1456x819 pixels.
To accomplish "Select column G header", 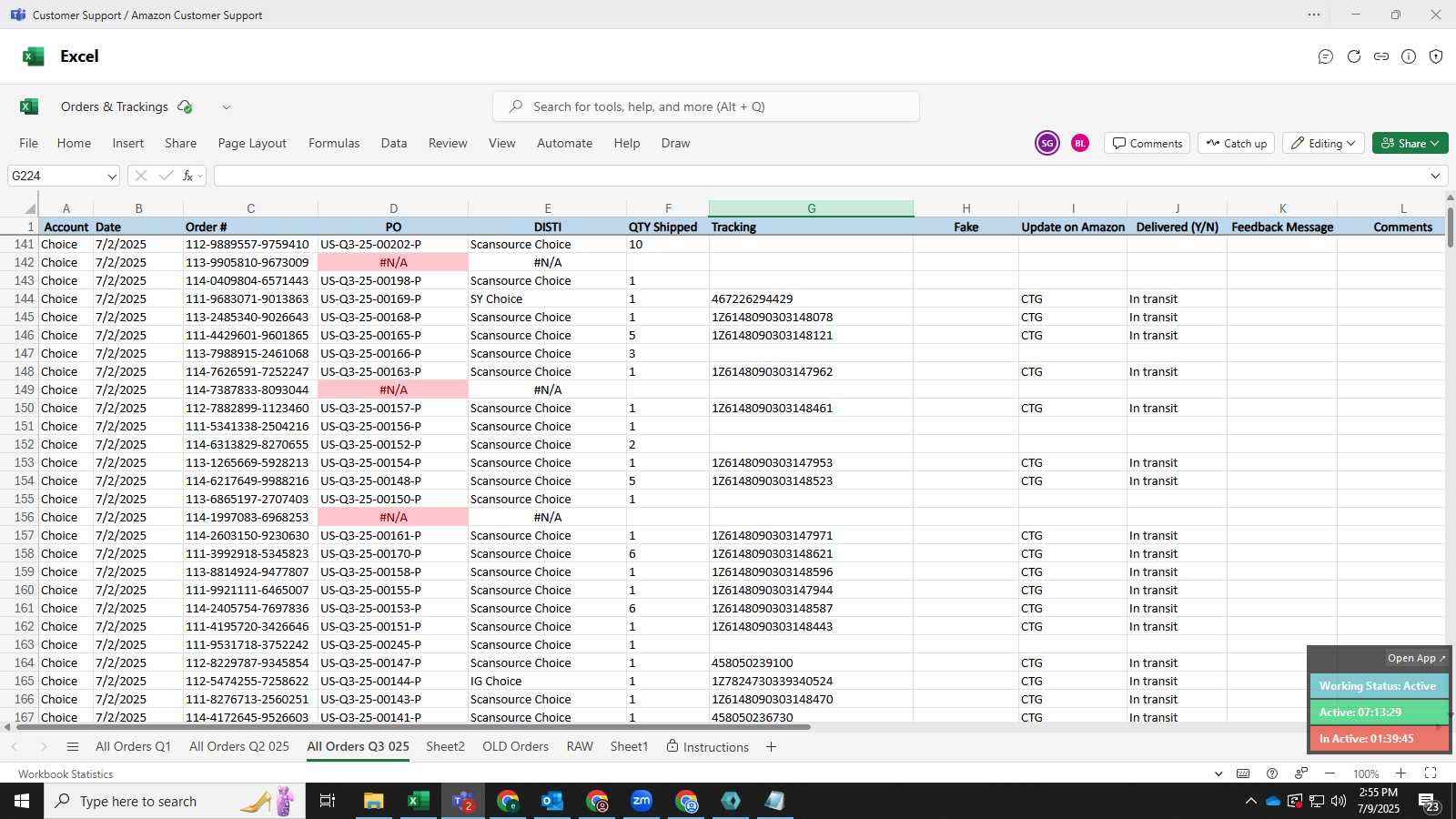I will coord(811,208).
